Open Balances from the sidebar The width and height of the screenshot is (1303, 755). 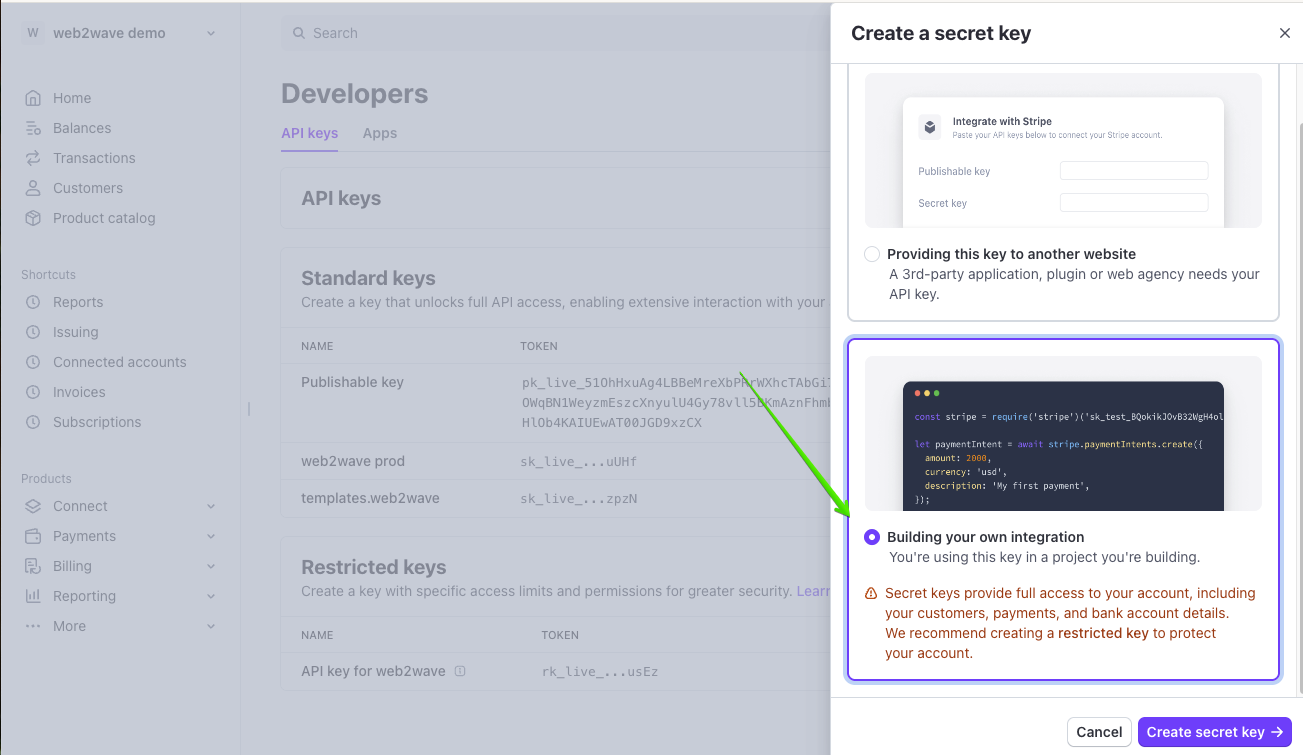point(82,128)
